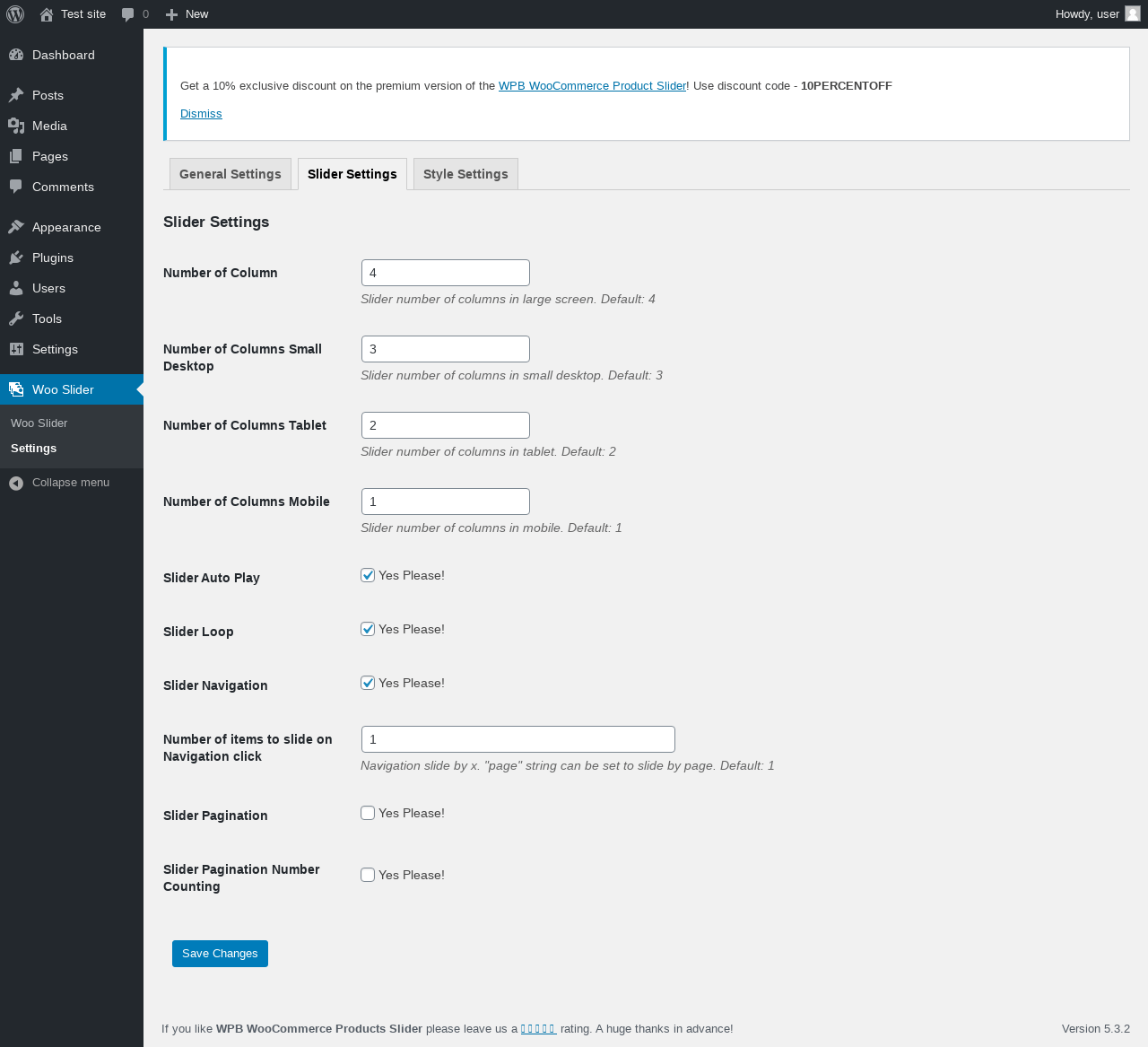Open the Plugins menu label
1148x1047 pixels.
coord(53,257)
